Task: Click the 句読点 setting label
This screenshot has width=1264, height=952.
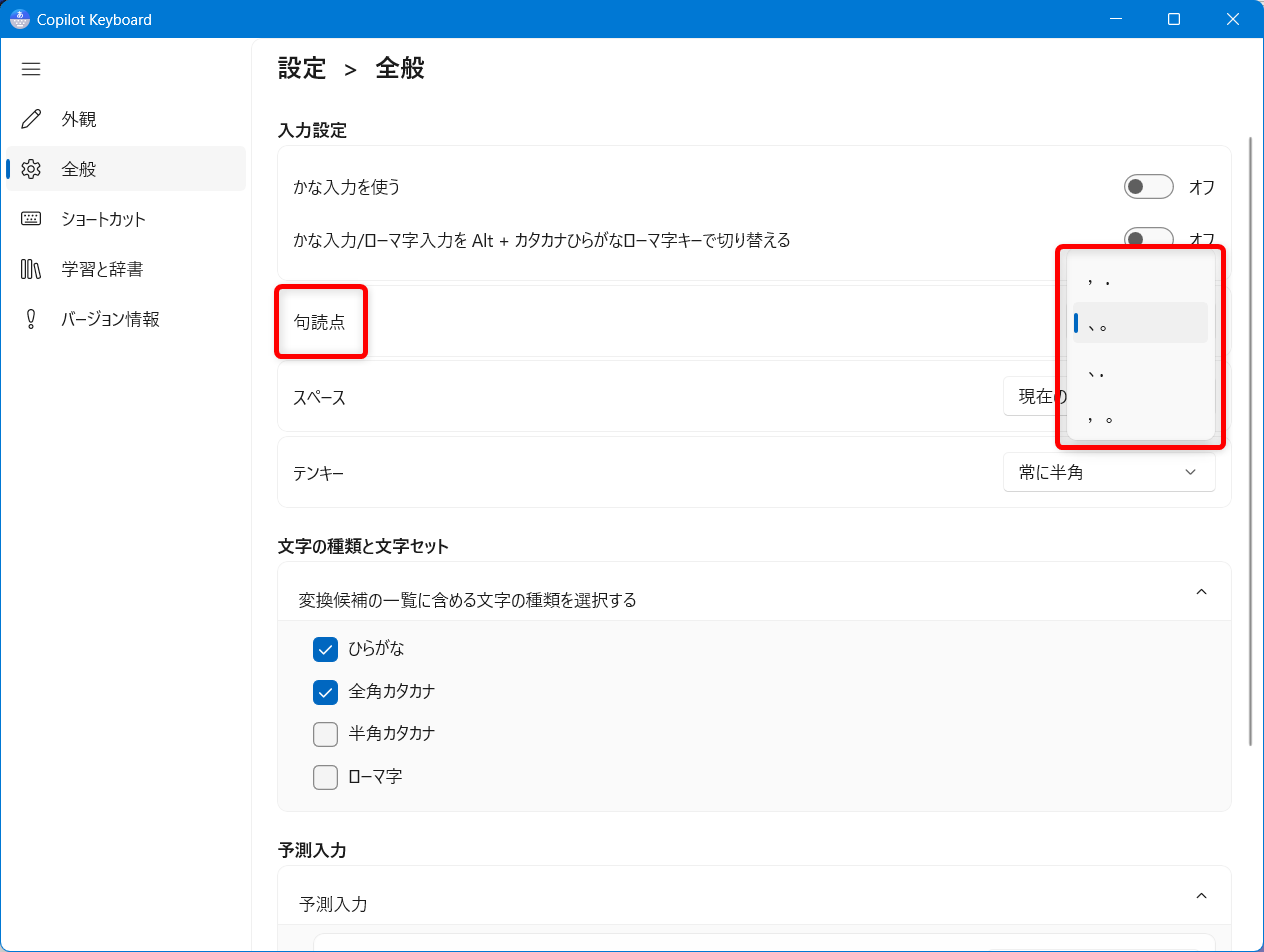Action: pos(320,322)
